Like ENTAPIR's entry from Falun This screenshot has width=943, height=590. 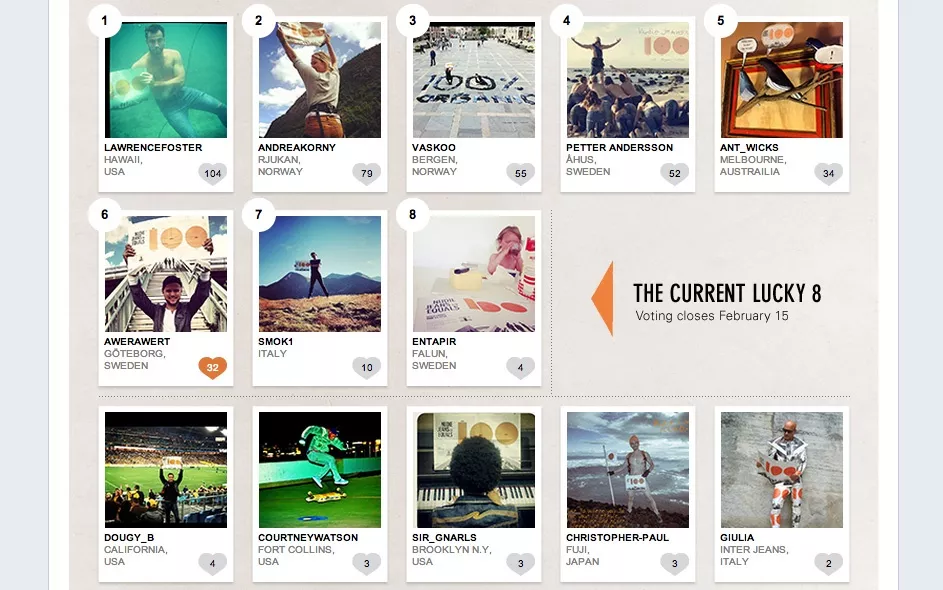(521, 367)
